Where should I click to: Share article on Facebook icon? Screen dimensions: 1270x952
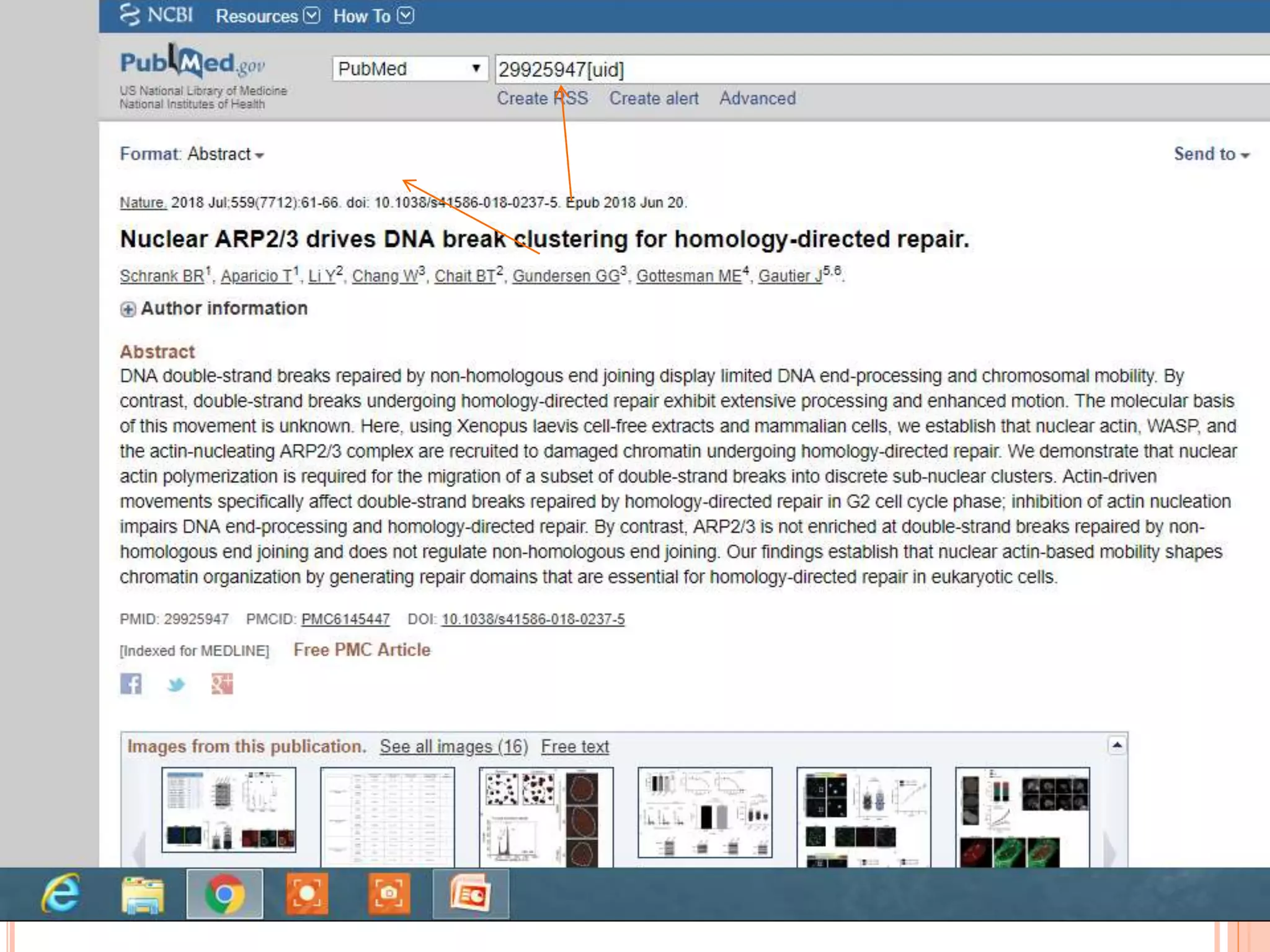[x=131, y=684]
